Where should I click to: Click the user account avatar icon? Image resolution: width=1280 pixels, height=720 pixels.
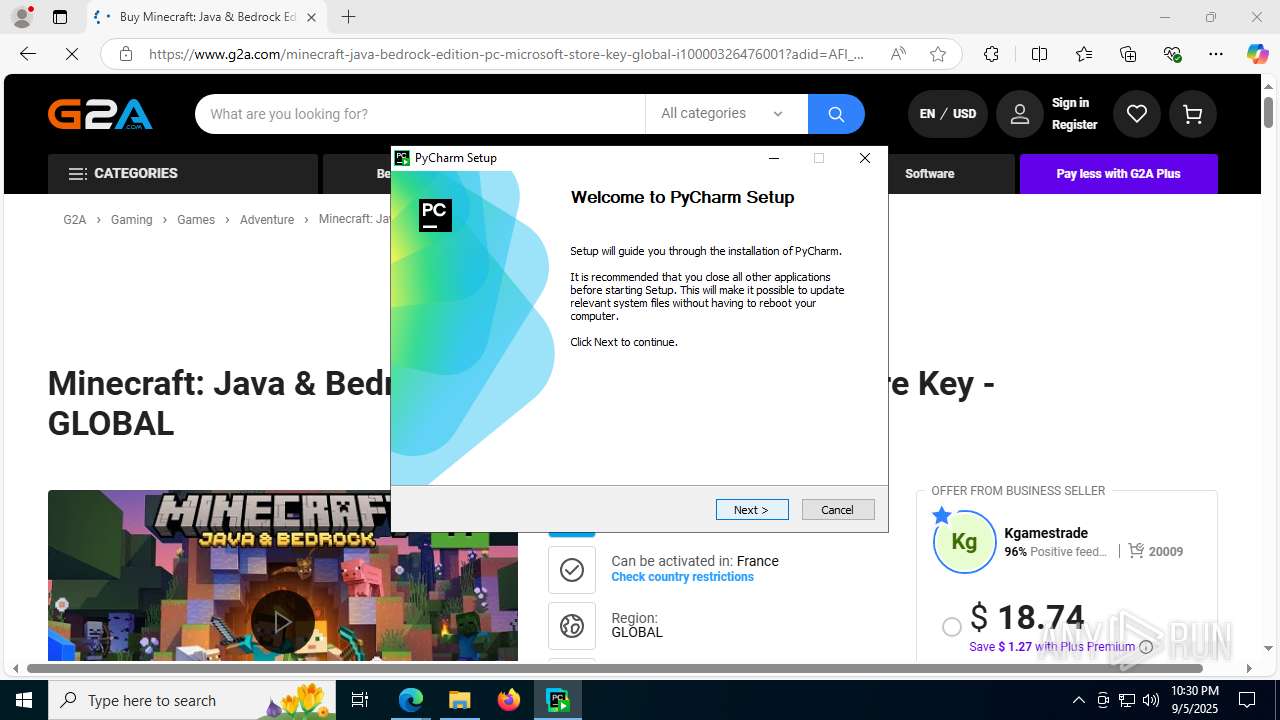point(1019,114)
